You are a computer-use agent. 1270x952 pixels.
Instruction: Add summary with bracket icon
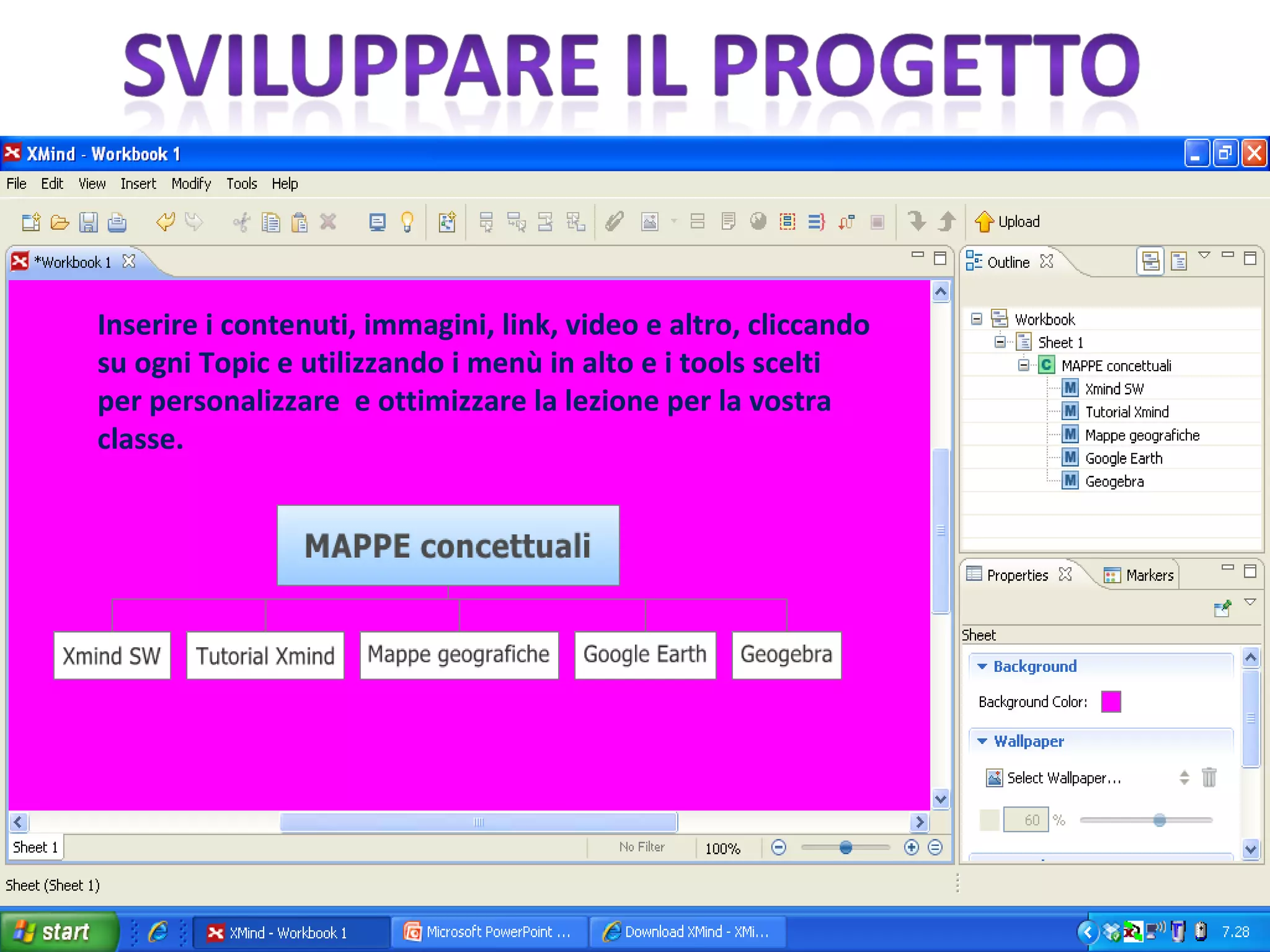coord(817,221)
